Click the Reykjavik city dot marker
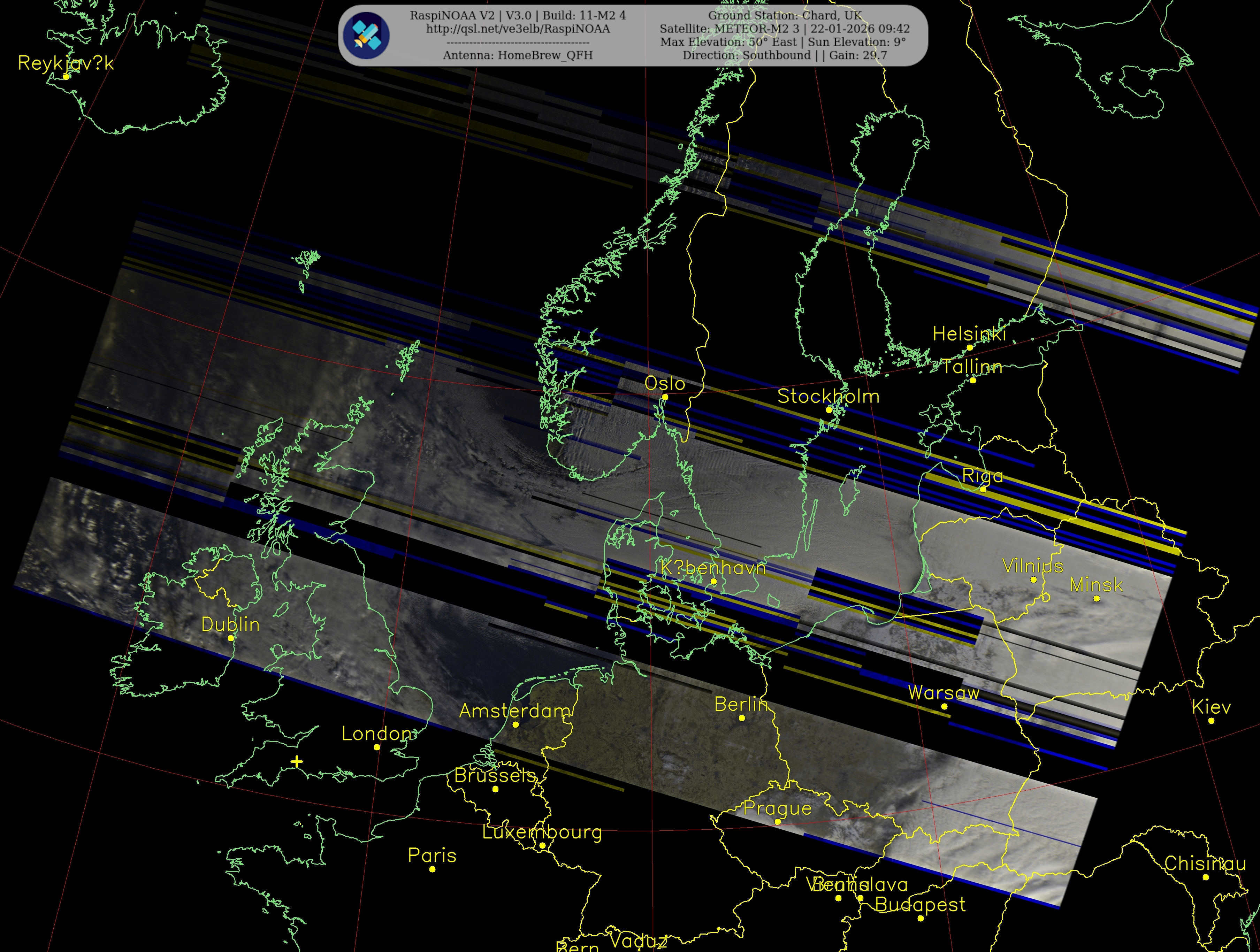 (x=66, y=77)
